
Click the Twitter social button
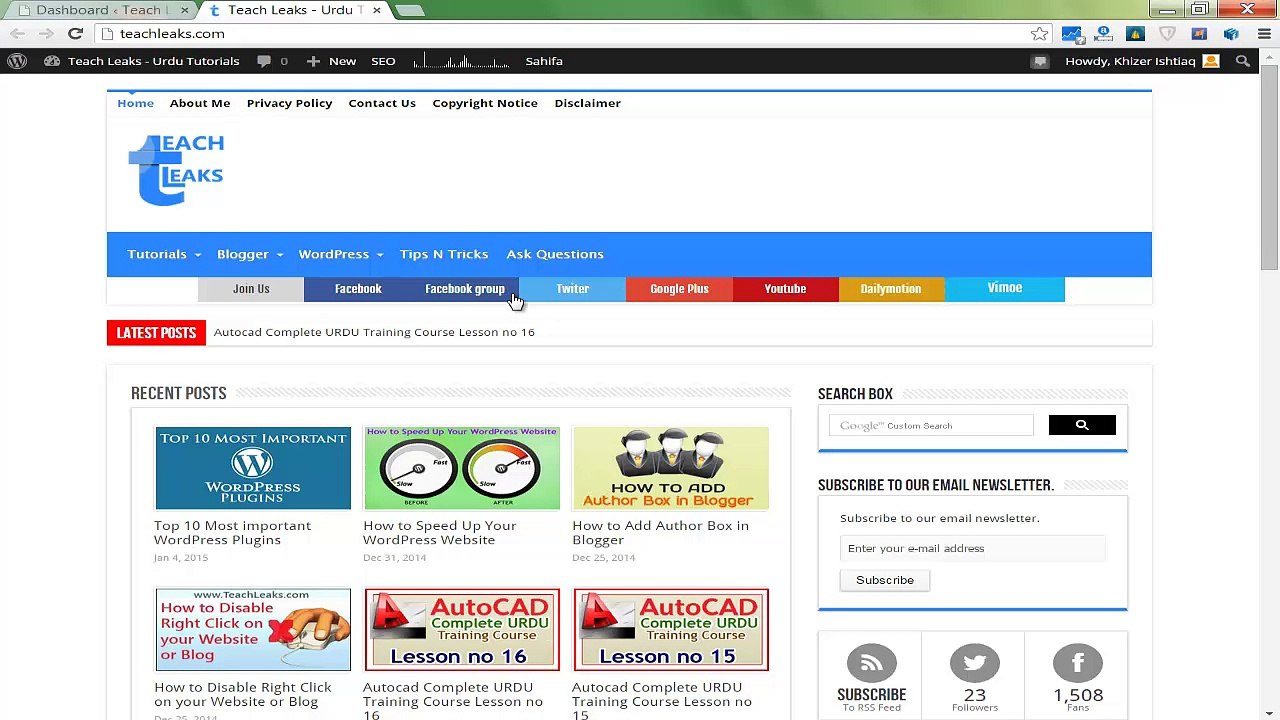coord(572,289)
